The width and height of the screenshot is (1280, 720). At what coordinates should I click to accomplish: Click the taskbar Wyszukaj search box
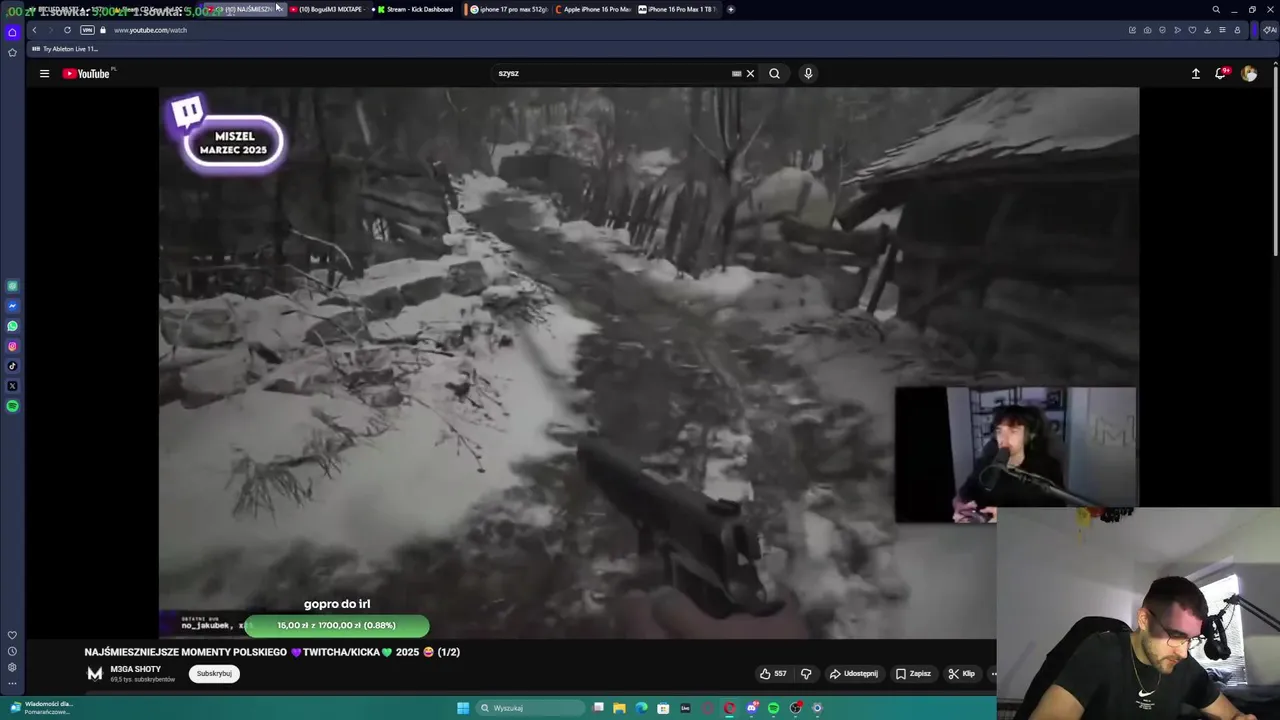(x=530, y=708)
